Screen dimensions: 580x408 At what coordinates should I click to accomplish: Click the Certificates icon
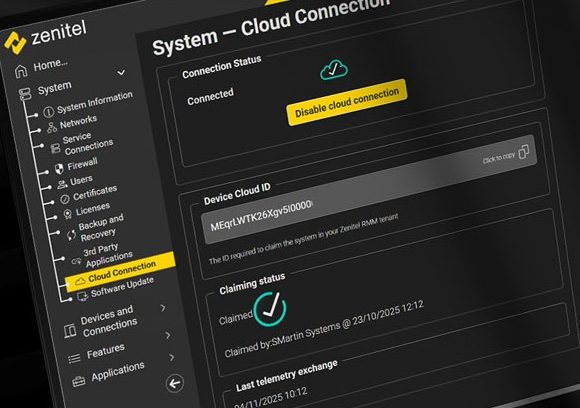(65, 199)
